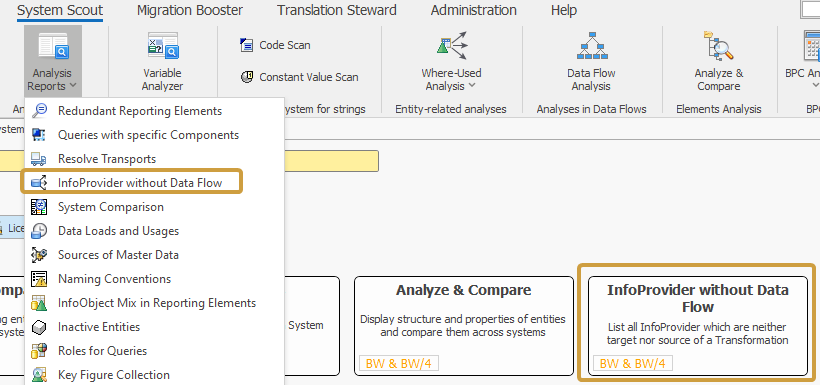Open the Translation Steward tab
820x385 pixels.
(x=337, y=10)
